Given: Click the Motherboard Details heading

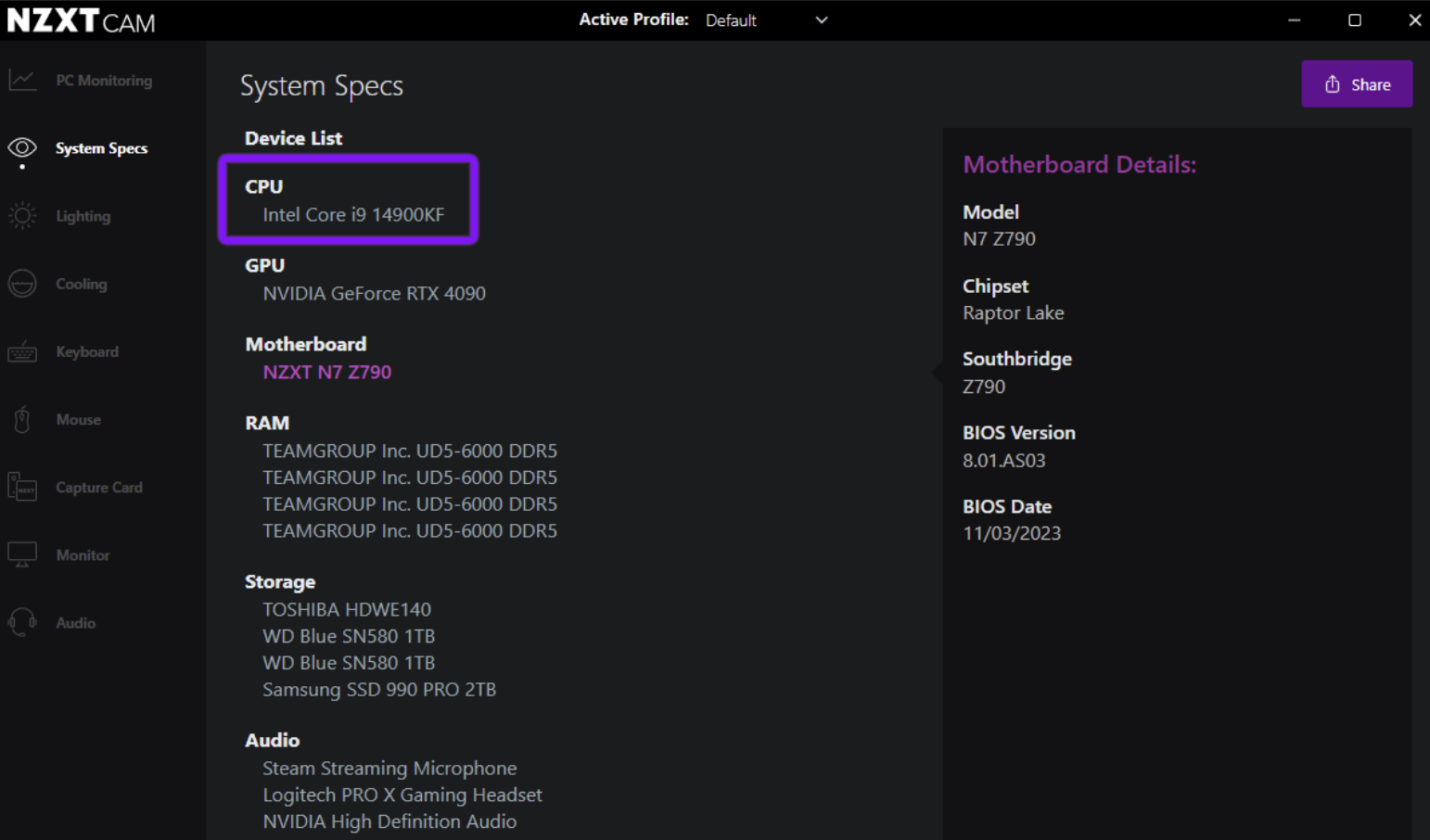Looking at the screenshot, I should click(1079, 165).
